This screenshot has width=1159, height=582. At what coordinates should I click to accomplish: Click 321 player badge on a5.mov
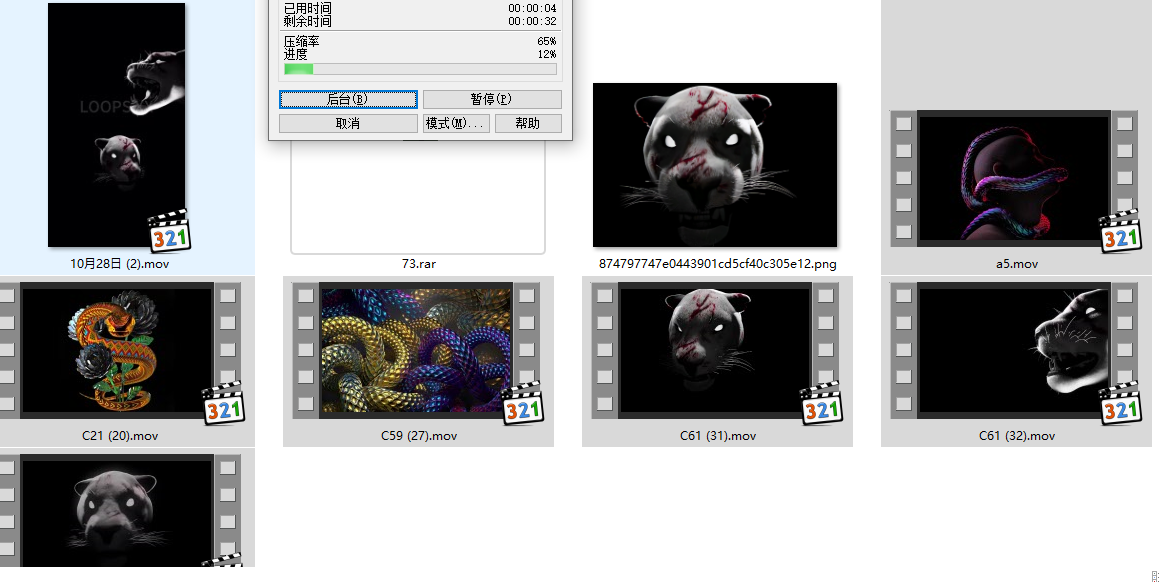(1120, 231)
